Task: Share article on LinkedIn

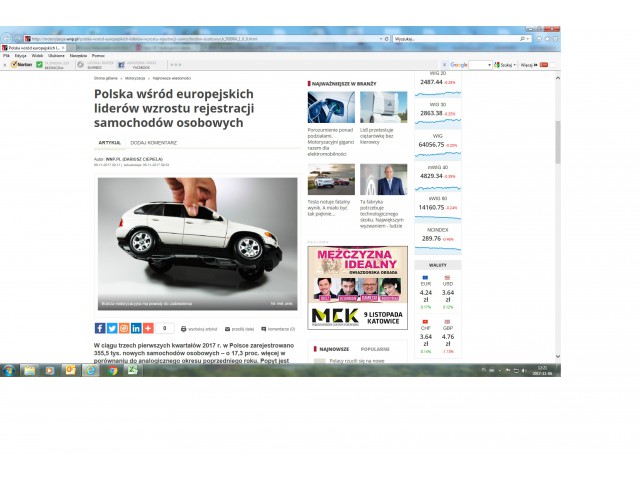Action: (x=136, y=328)
